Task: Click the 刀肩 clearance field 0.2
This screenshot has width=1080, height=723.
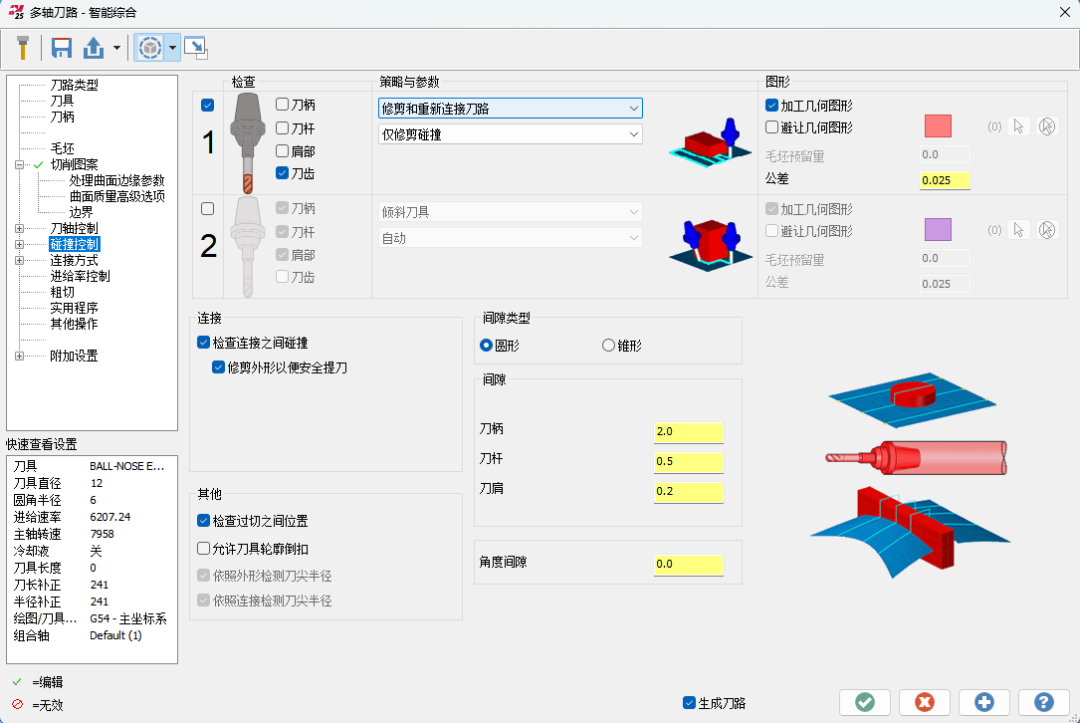Action: click(x=688, y=492)
